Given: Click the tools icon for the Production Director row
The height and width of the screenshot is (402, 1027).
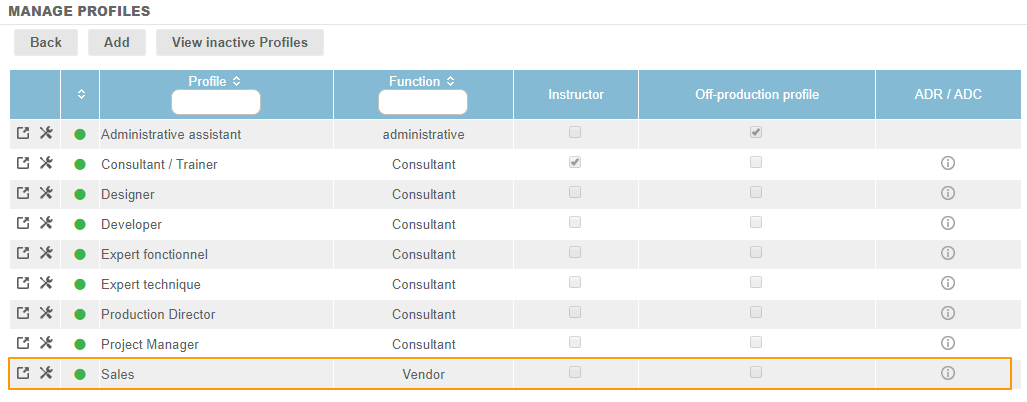Looking at the screenshot, I should (x=45, y=313).
